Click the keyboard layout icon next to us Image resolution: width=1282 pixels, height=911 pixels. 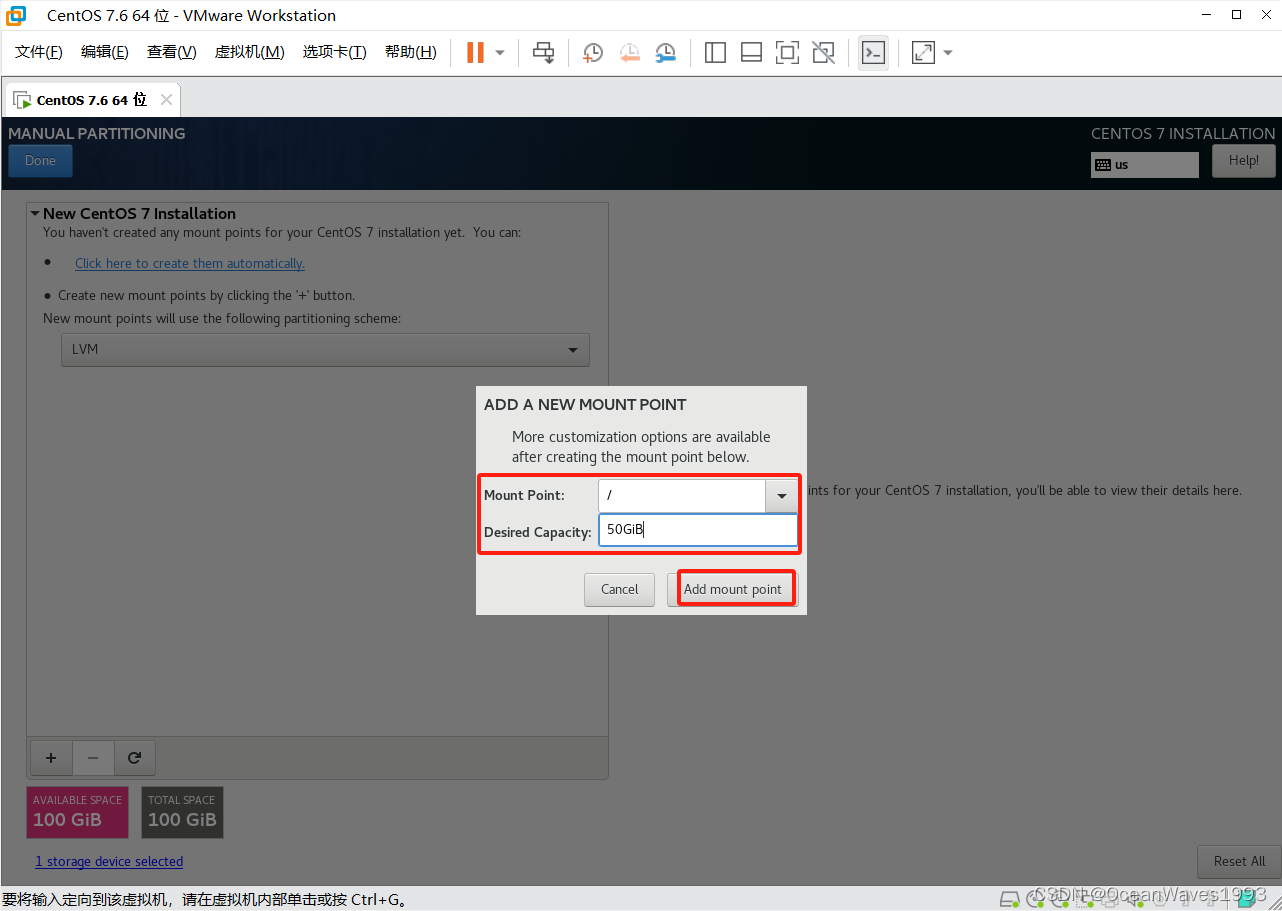click(1103, 165)
